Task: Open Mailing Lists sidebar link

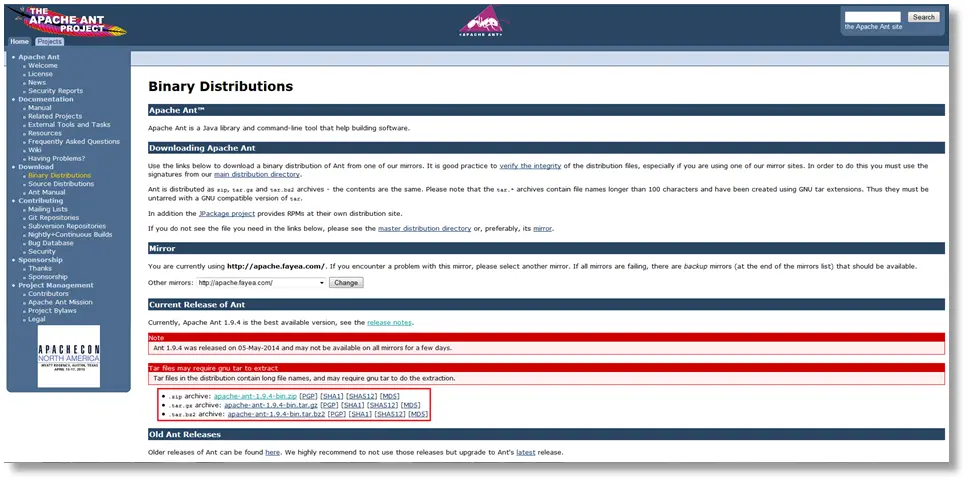Action: click(48, 209)
